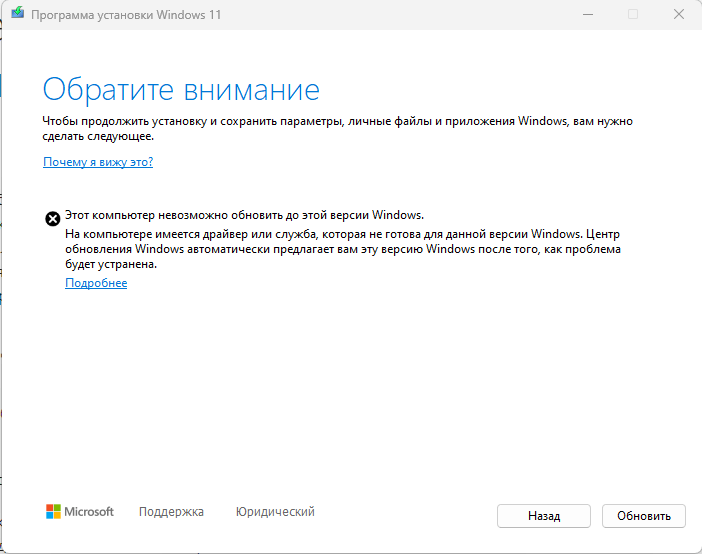Click the title 'Программа установки Windows 11'

pyautogui.click(x=126, y=15)
